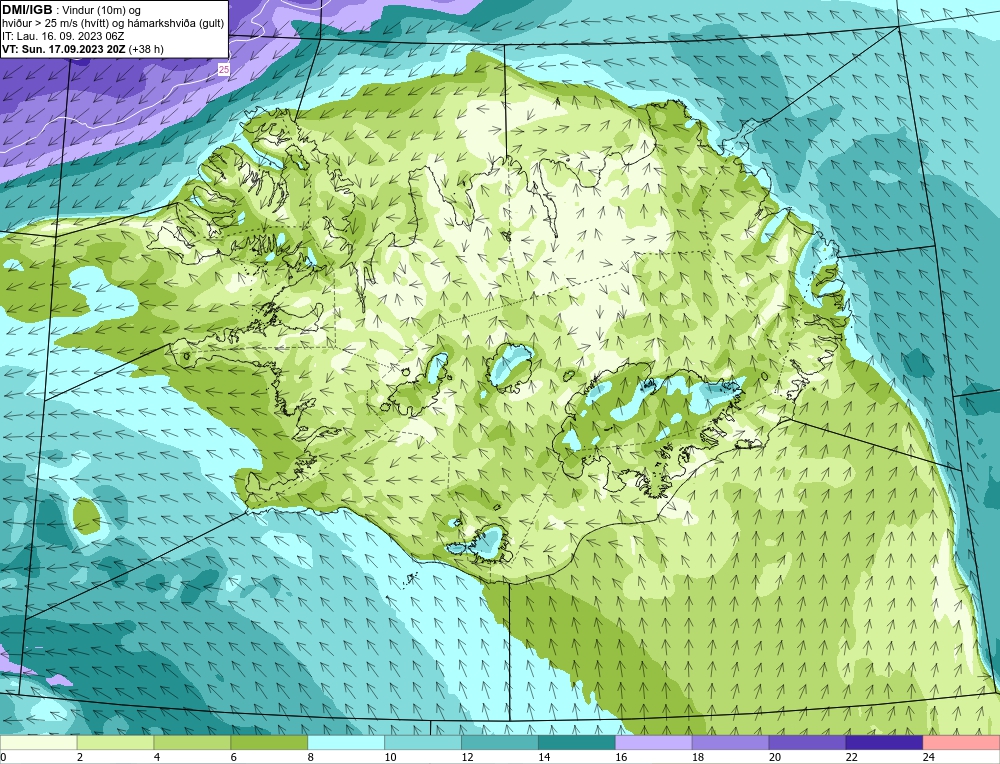Click the 'IT: Lau. 16. 09. 2023 06Z' line
The width and height of the screenshot is (1000, 764).
click(63, 36)
